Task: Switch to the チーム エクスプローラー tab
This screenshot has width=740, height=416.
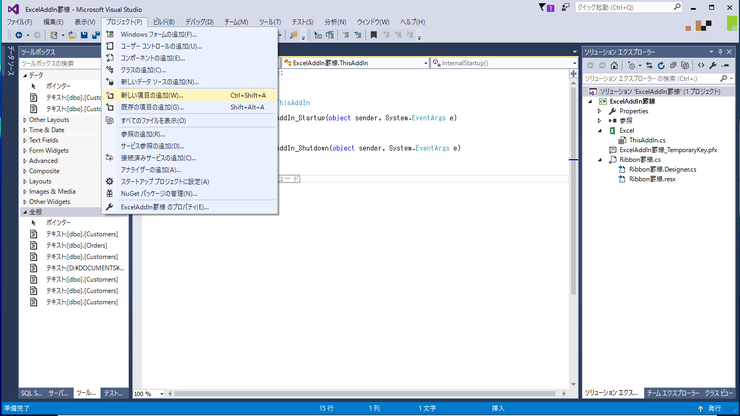Action: (x=673, y=393)
